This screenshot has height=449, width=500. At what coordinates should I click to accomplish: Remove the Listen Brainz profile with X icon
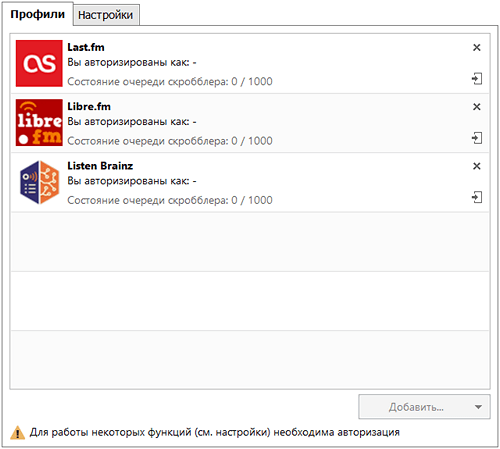(x=477, y=166)
